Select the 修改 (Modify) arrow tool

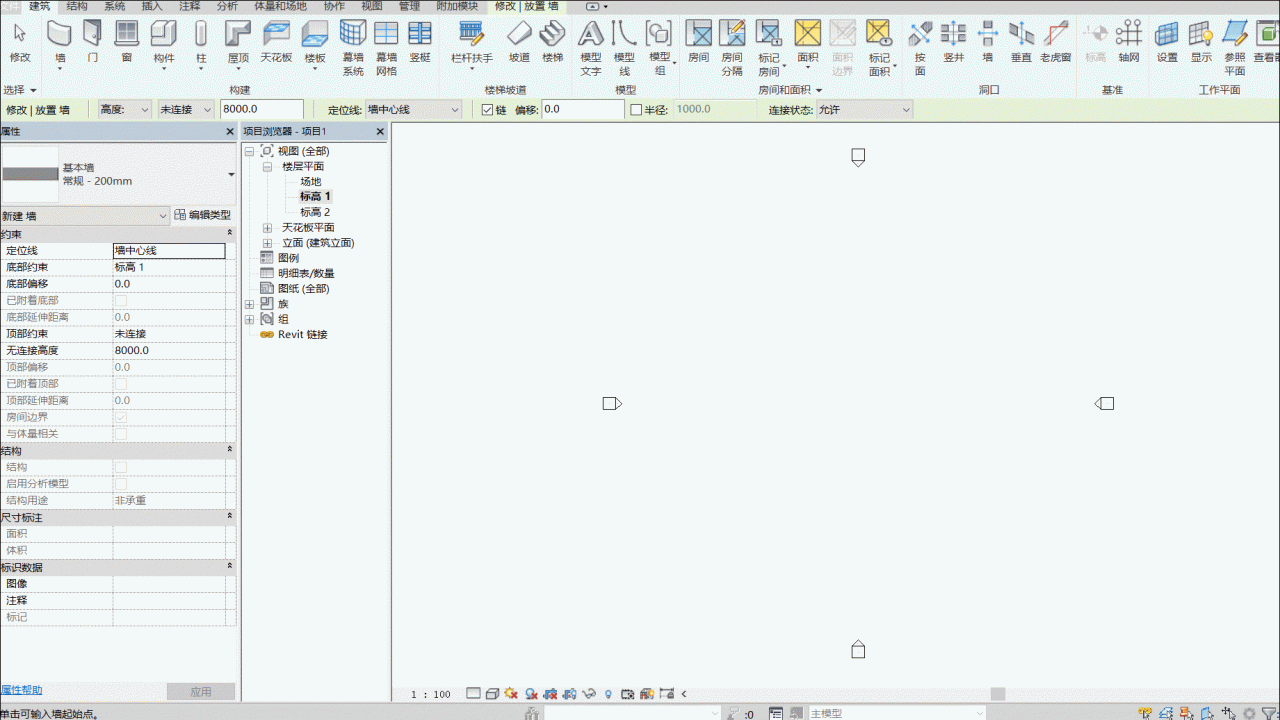19,42
